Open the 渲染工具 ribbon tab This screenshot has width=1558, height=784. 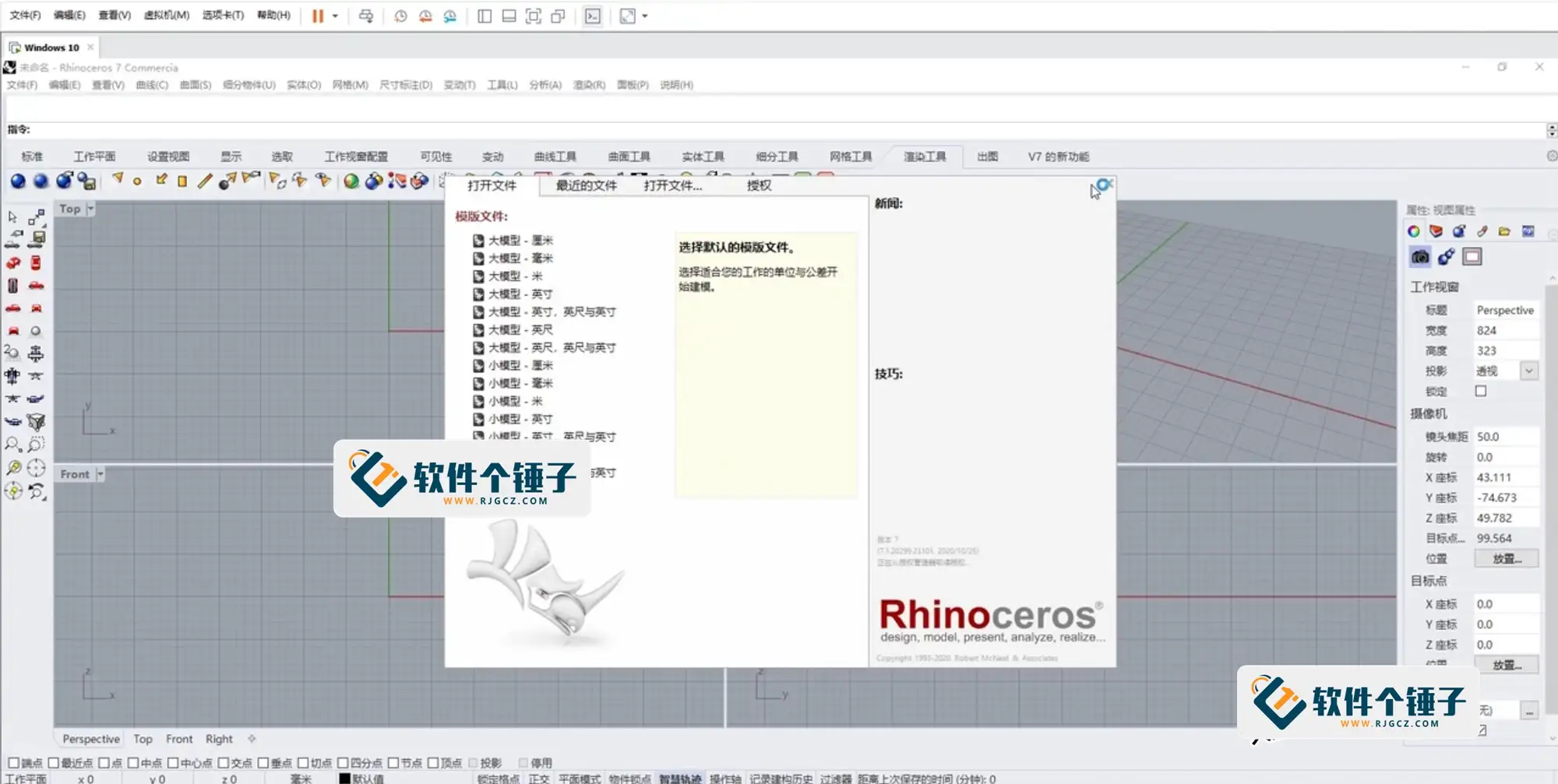pyautogui.click(x=924, y=156)
